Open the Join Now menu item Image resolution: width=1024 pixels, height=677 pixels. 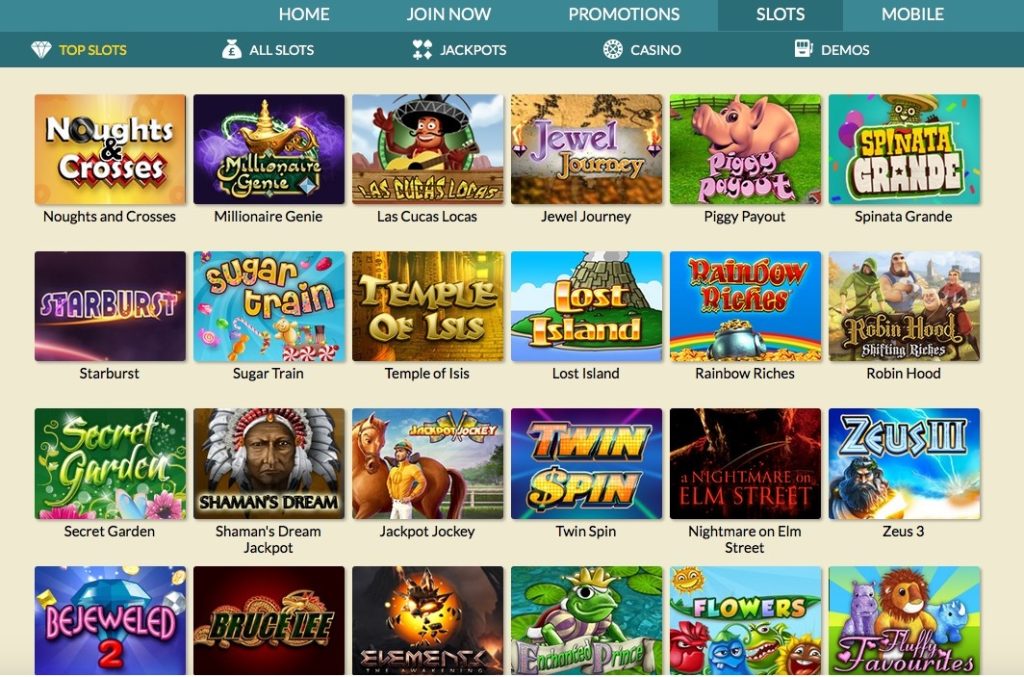[x=449, y=14]
